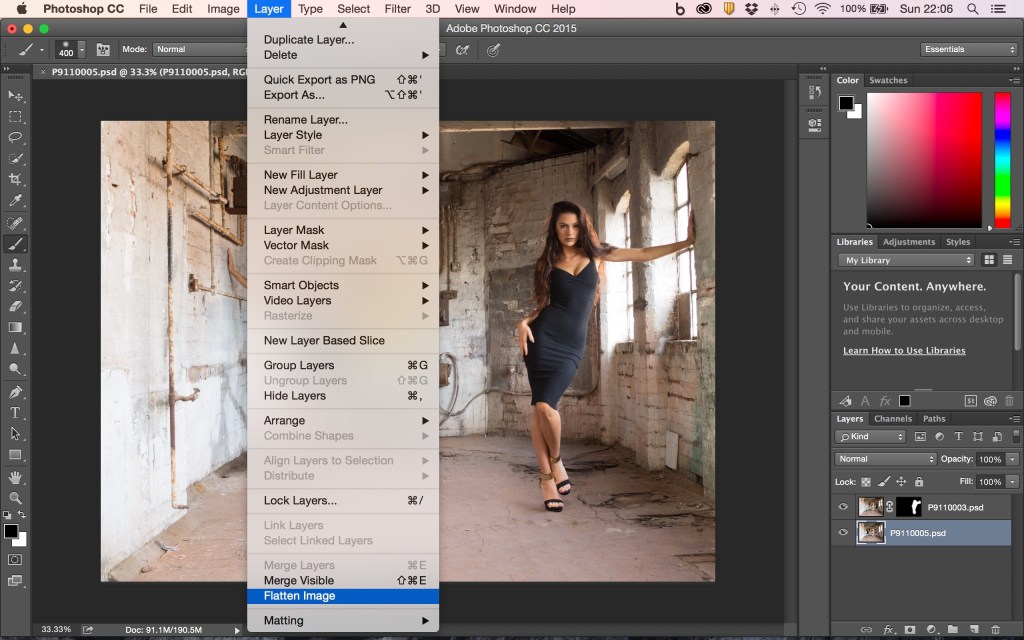Open the Kind filter dropdown
The image size is (1024, 640).
[869, 436]
